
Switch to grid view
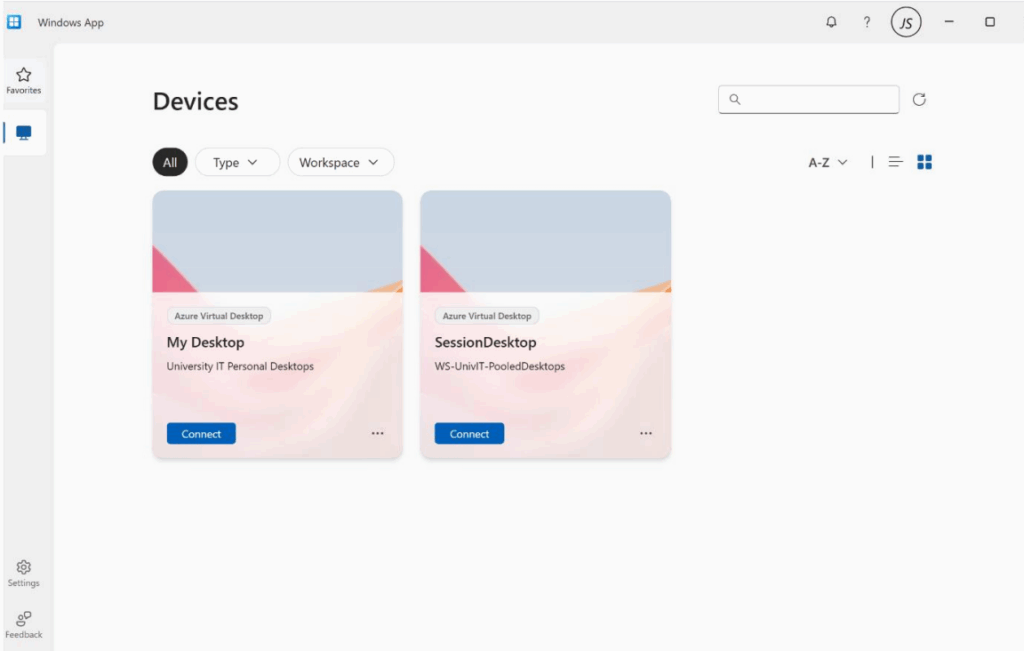923,161
